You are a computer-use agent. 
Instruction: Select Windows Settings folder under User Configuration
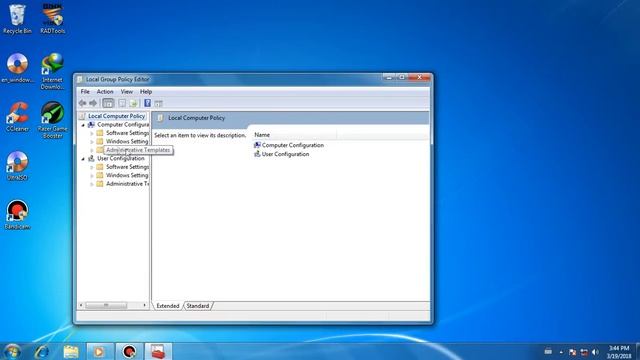pos(127,175)
